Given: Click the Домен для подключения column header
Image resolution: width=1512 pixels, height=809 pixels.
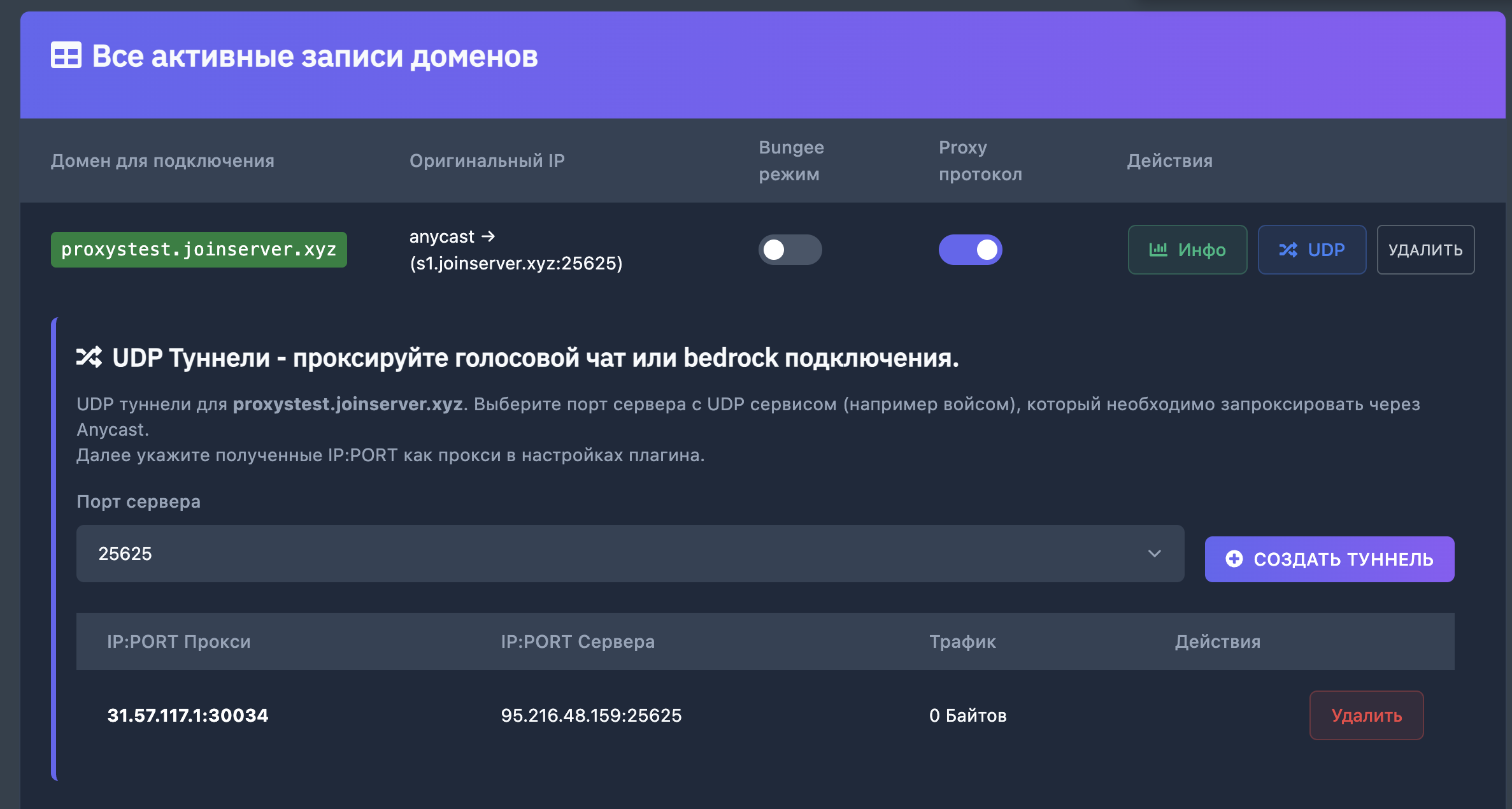Looking at the screenshot, I should point(162,161).
